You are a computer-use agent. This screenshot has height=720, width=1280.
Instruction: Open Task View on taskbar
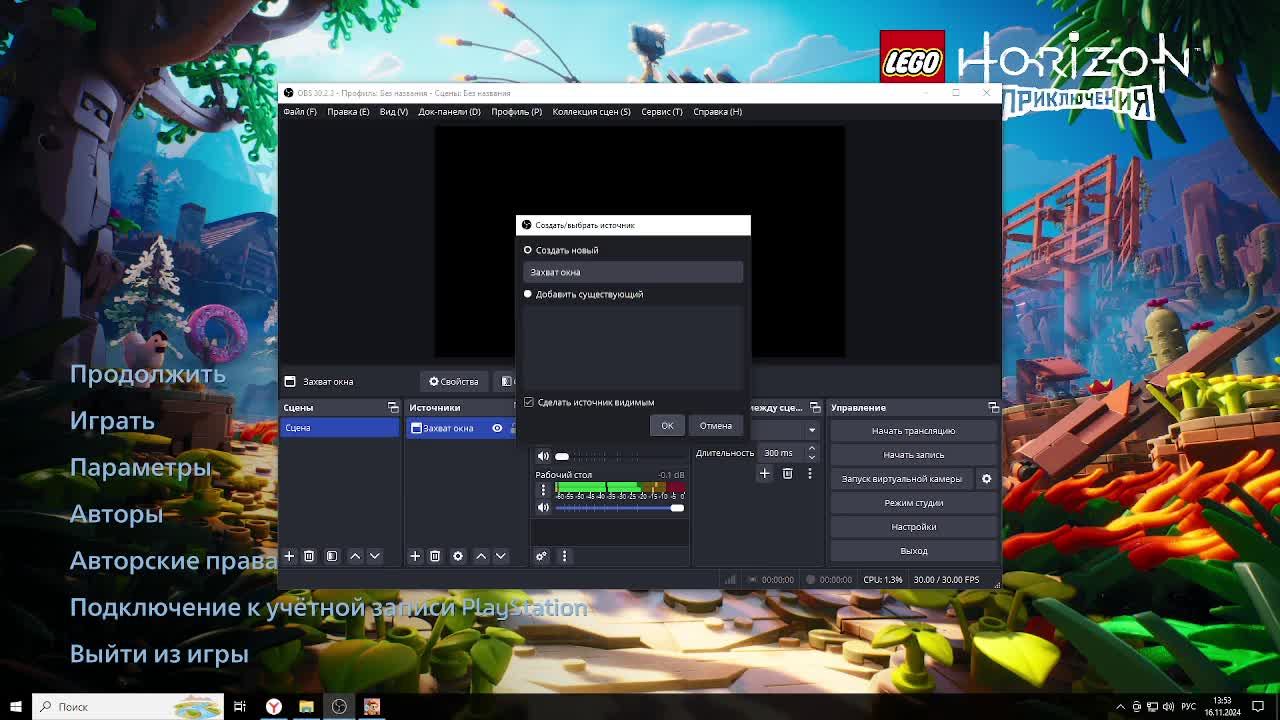[240, 706]
